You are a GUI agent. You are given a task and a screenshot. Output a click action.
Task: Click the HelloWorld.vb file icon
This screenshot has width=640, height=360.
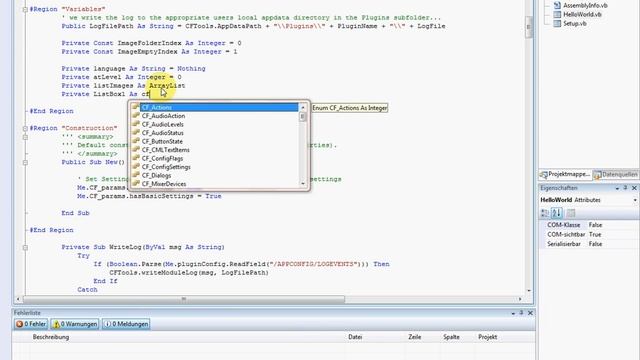(x=557, y=14)
